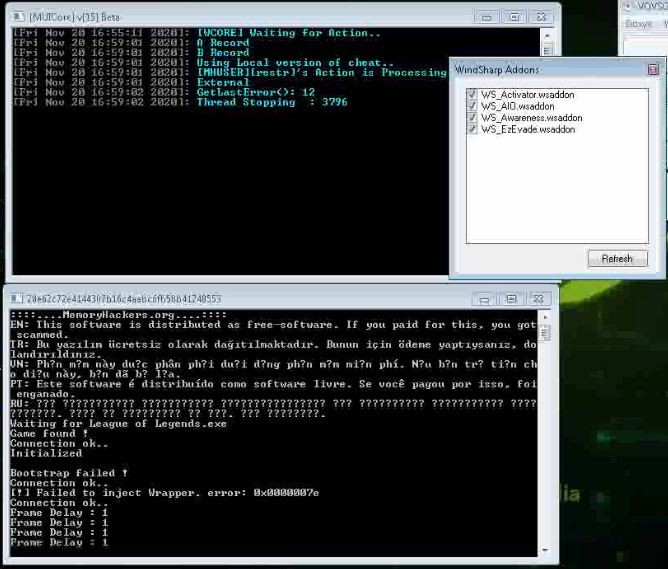This screenshot has width=668, height=569.
Task: Click the 'Initialized' console line
Action: pyautogui.click(x=46, y=453)
